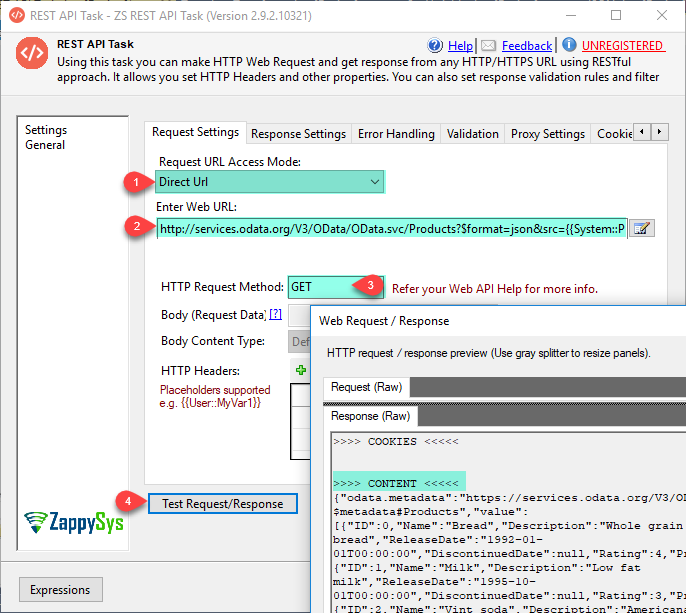Click the Body Request Data [?] help link
Viewport: 686px width, 613px height.
[275, 314]
